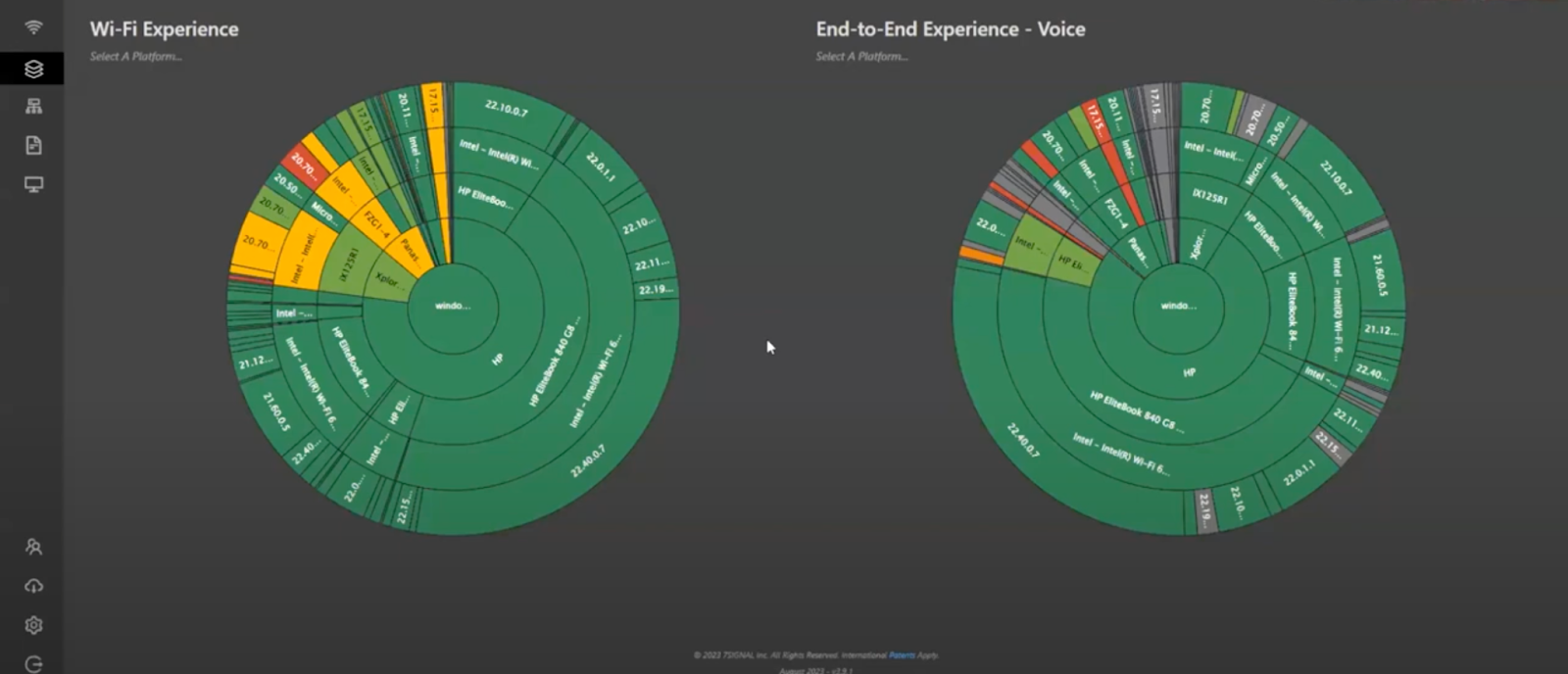Open the network hierarchy sidebar icon

pos(33,107)
